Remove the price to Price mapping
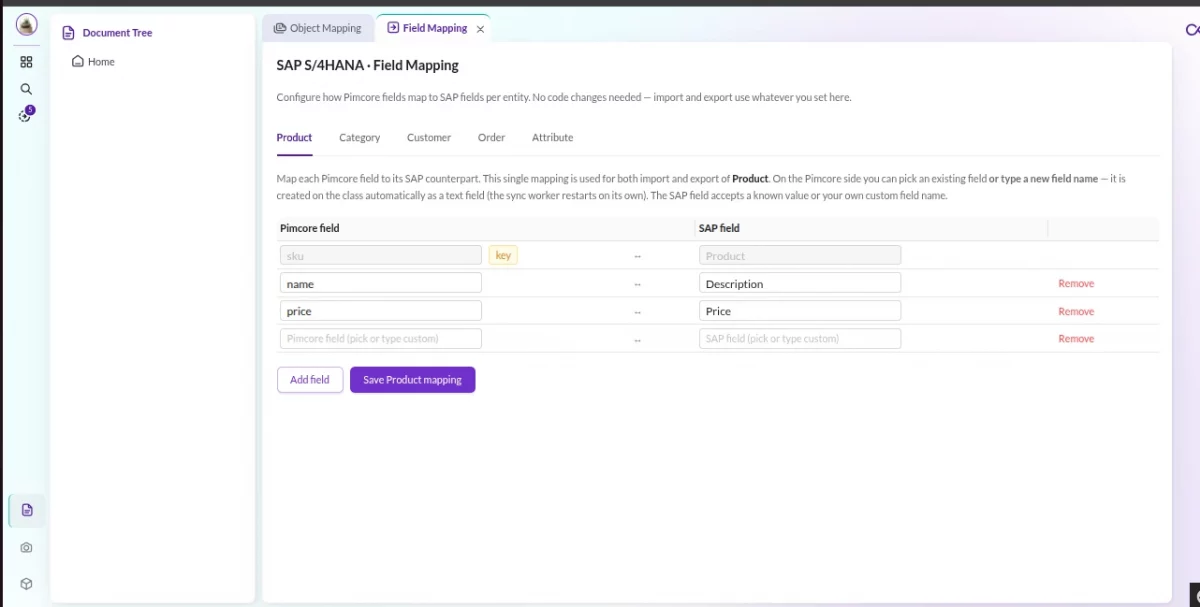Viewport: 1200px width, 607px height. 1076,312
